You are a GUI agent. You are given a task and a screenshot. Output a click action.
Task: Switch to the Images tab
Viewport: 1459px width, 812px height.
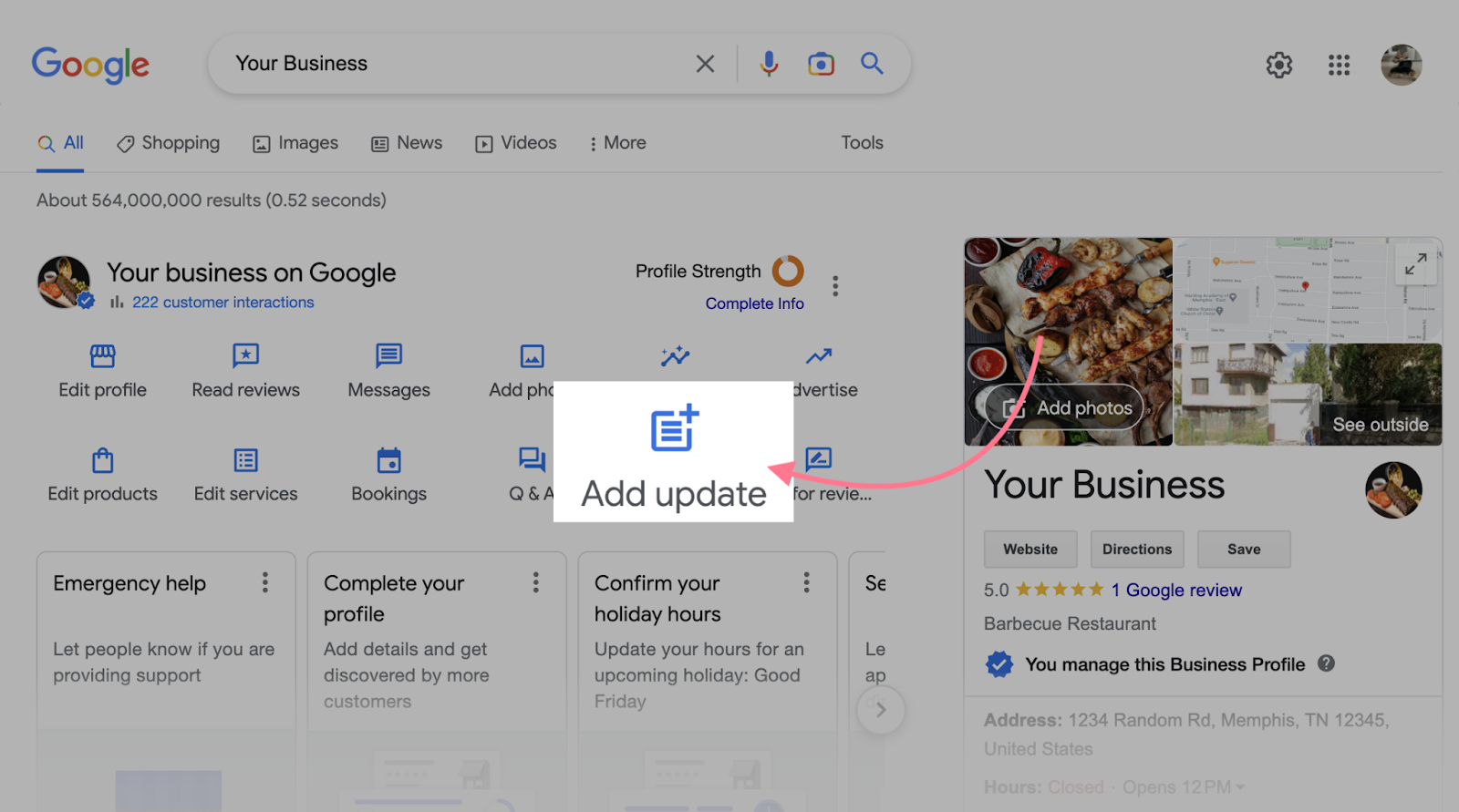click(x=295, y=143)
